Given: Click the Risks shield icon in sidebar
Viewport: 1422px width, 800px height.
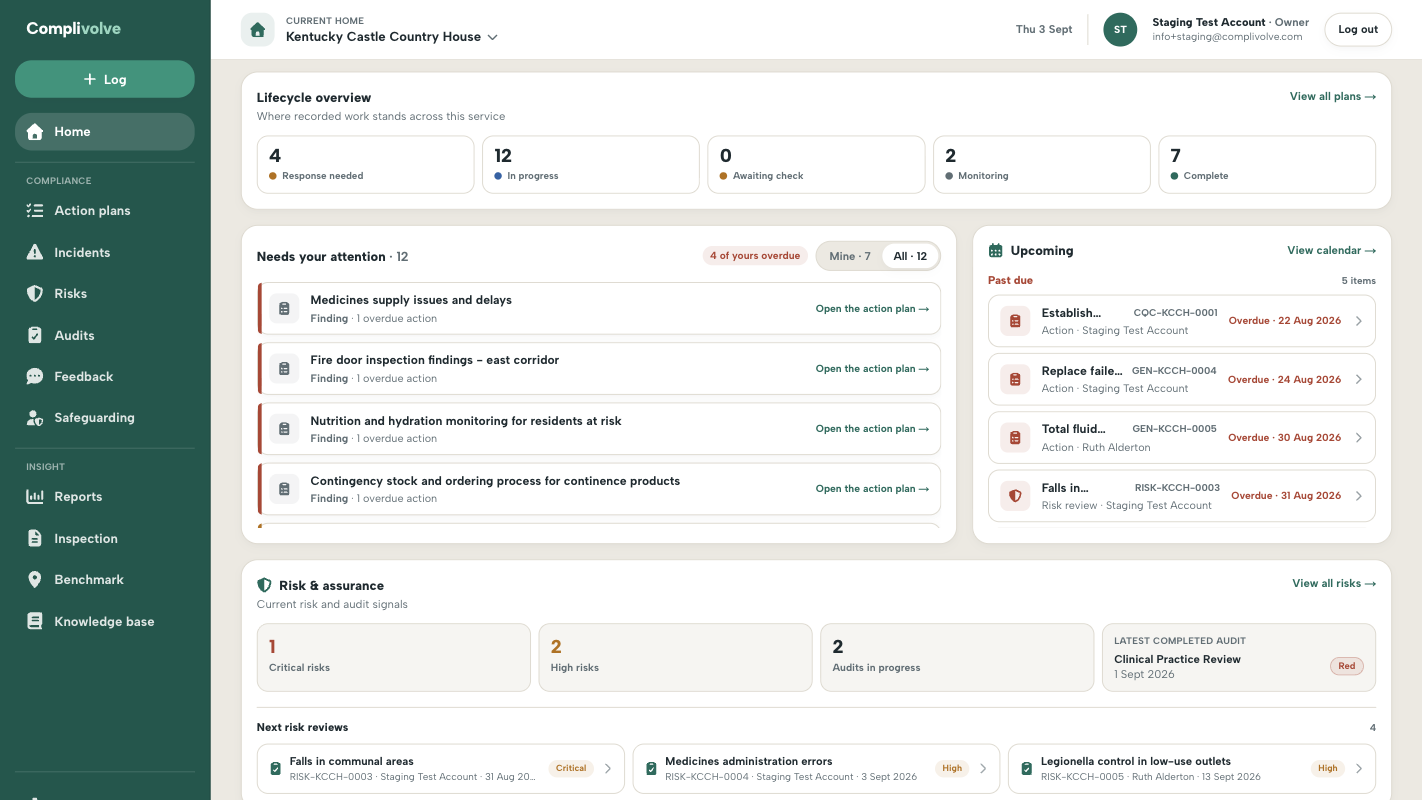Looking at the screenshot, I should pyautogui.click(x=35, y=294).
